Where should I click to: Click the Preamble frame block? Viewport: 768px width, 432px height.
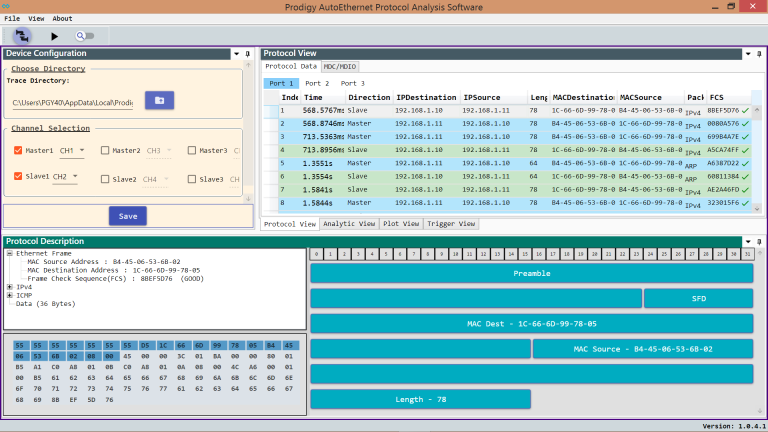coord(531,273)
